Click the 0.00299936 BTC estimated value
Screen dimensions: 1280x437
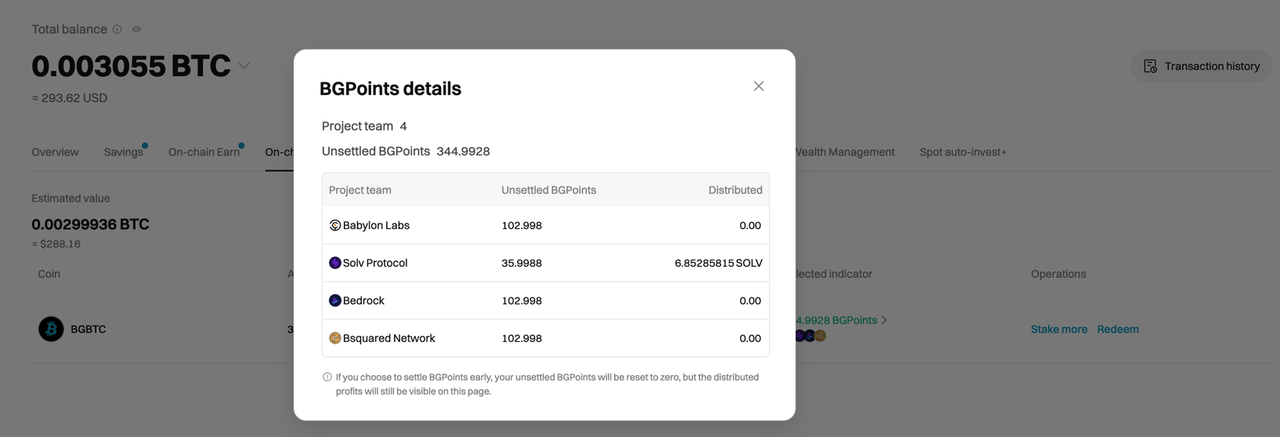(90, 224)
